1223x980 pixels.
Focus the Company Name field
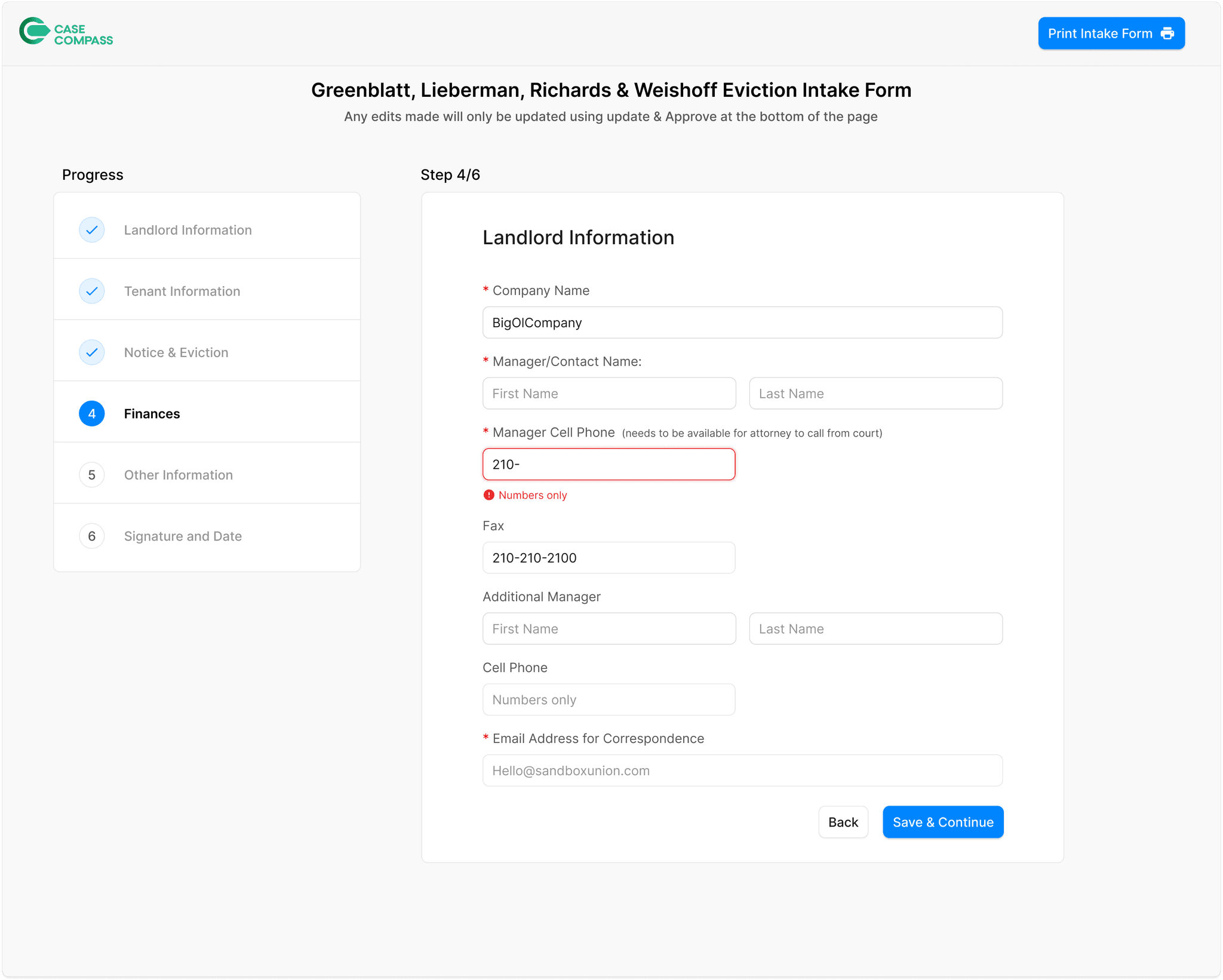click(742, 322)
